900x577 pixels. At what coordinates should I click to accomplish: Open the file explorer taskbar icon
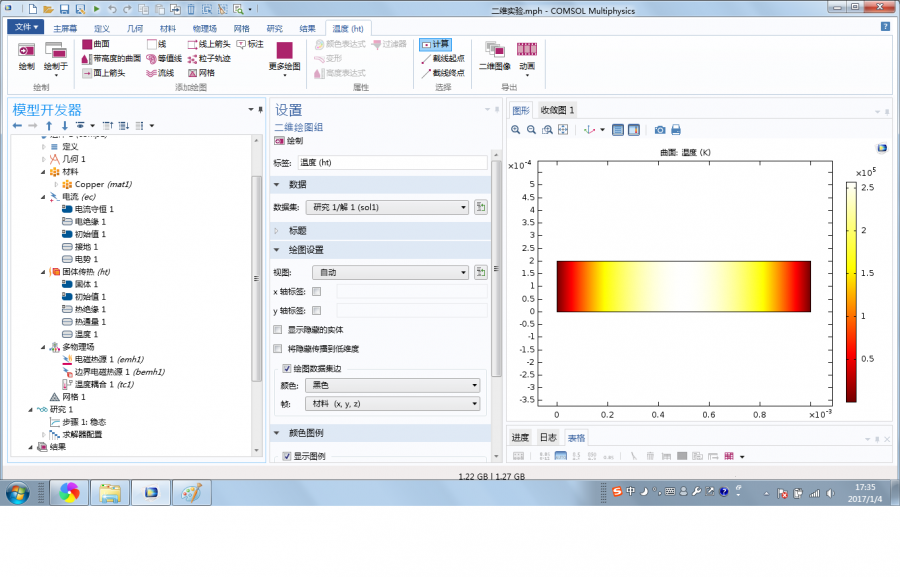[x=110, y=493]
